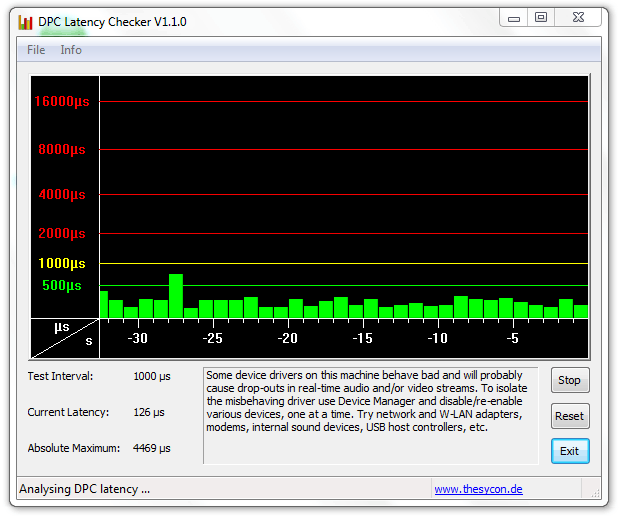
Task: Click the driver warning message text box
Action: click(x=371, y=416)
